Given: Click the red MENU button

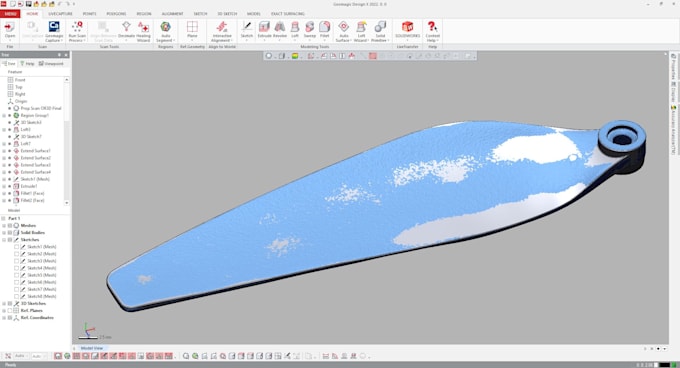Looking at the screenshot, I should click(x=10, y=14).
